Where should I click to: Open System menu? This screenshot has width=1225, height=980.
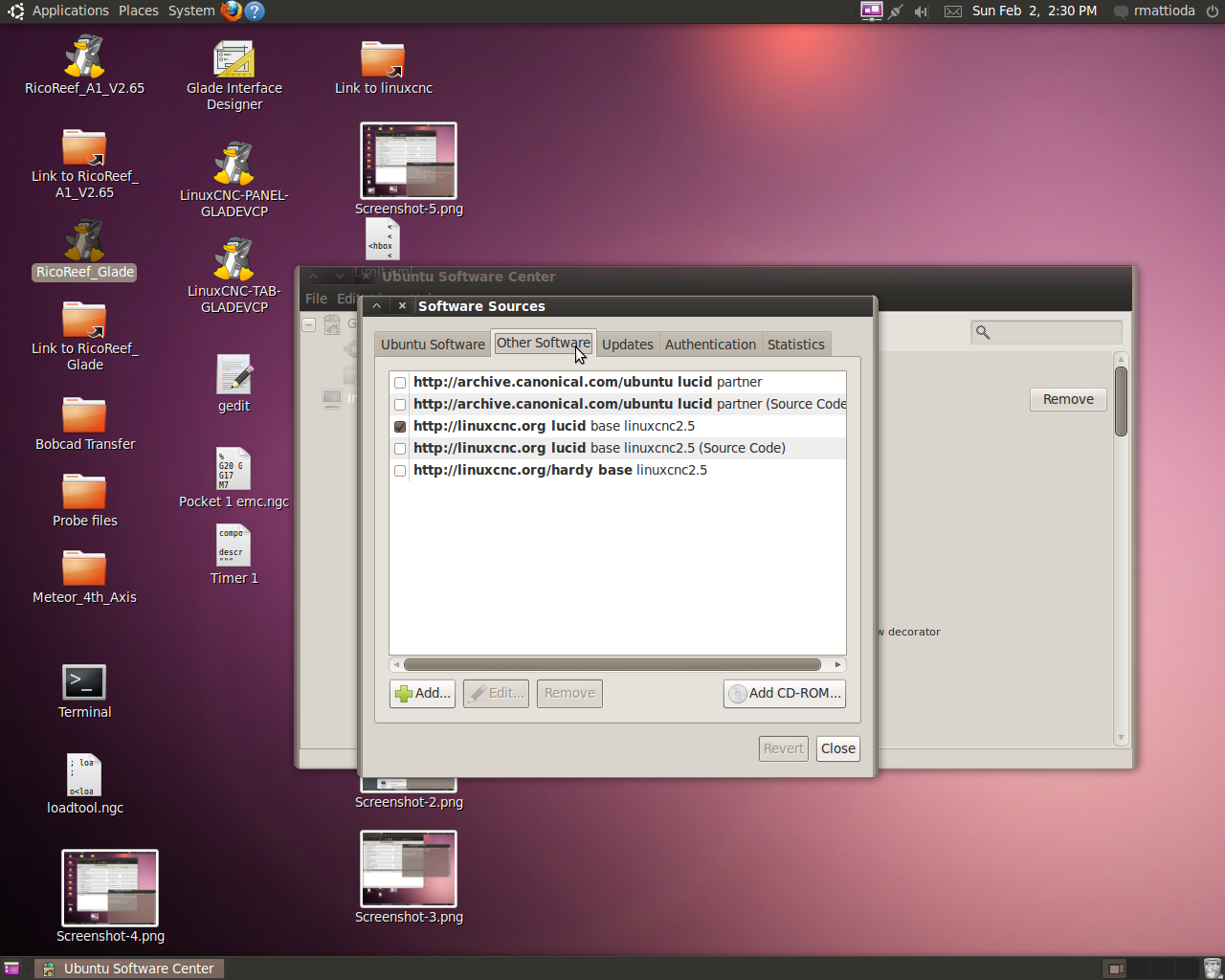pyautogui.click(x=191, y=11)
